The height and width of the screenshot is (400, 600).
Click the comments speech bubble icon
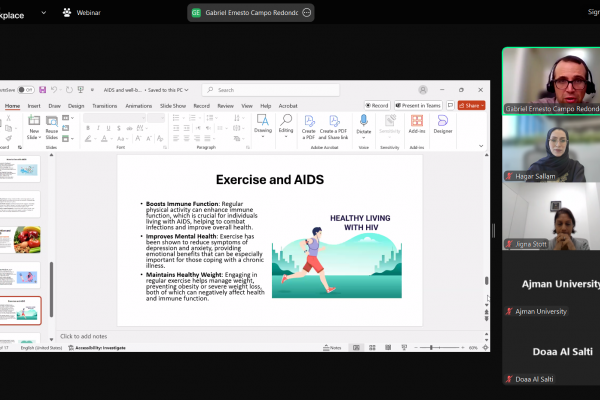coord(450,105)
